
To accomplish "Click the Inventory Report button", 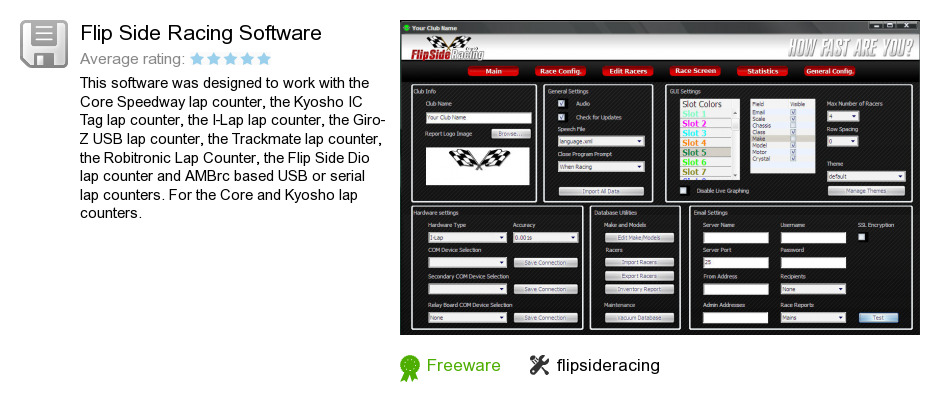I will click(x=639, y=289).
